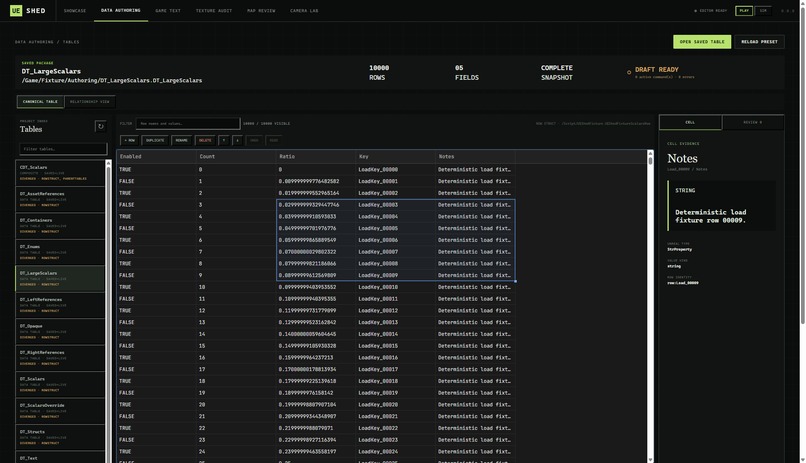Click the tables list scrollbar

[x=108, y=311]
